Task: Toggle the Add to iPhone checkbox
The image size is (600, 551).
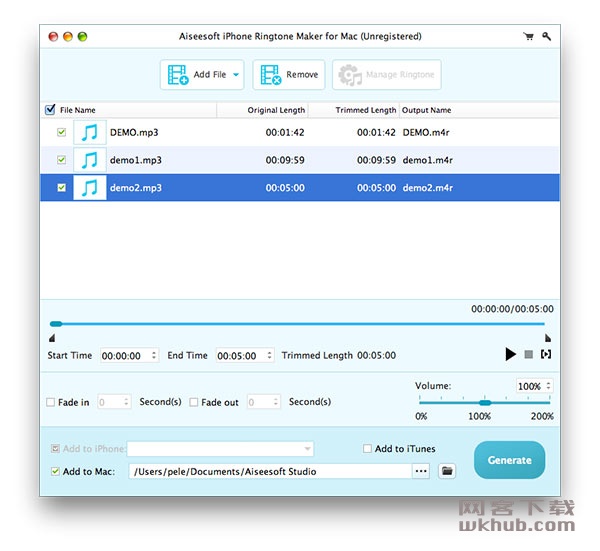Action: click(55, 448)
